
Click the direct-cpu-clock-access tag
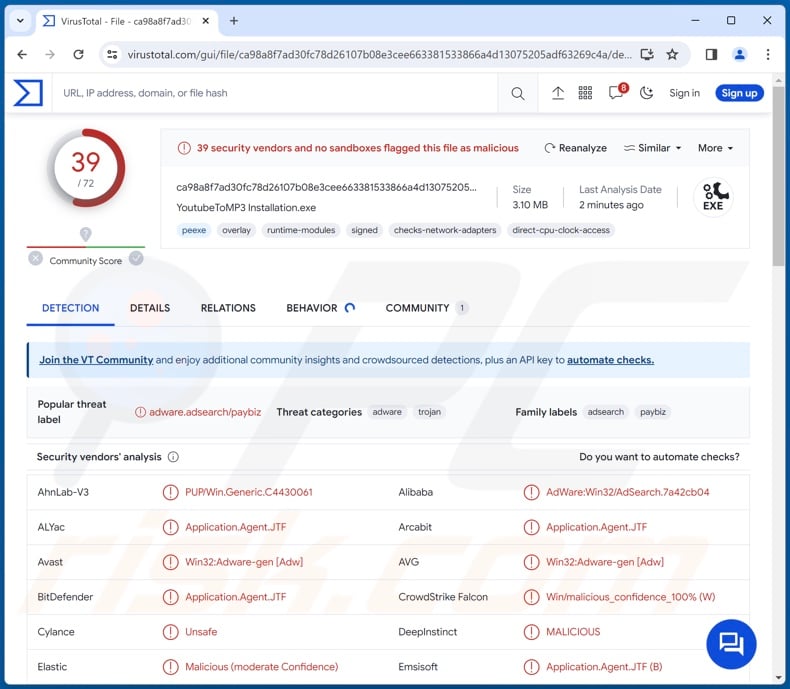click(x=561, y=230)
